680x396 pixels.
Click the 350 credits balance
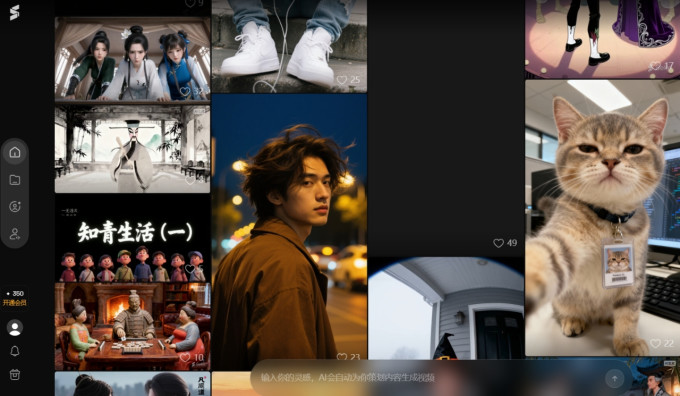click(15, 294)
